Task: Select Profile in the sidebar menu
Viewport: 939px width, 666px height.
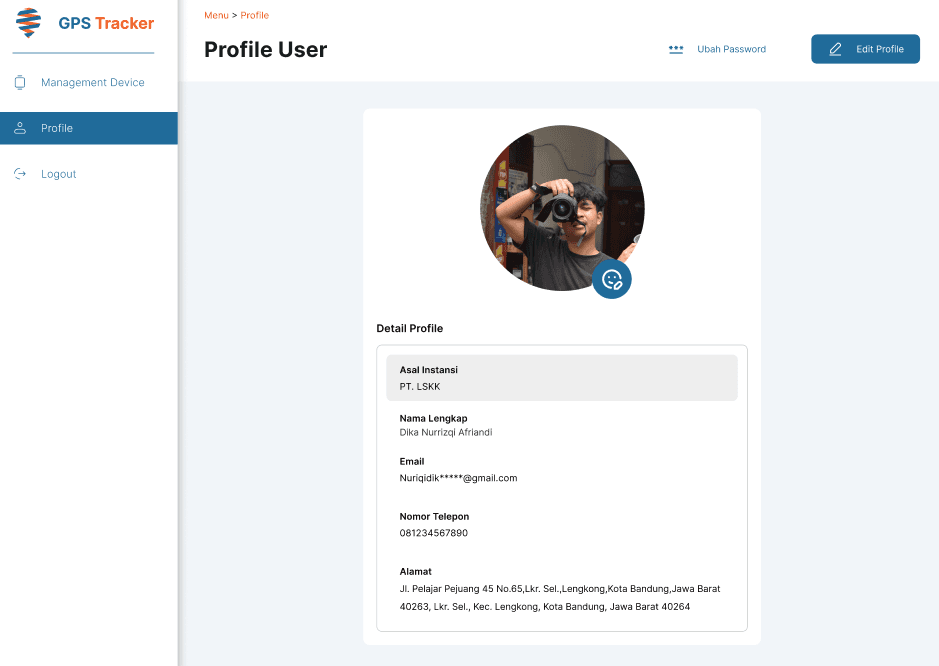Action: pos(57,128)
